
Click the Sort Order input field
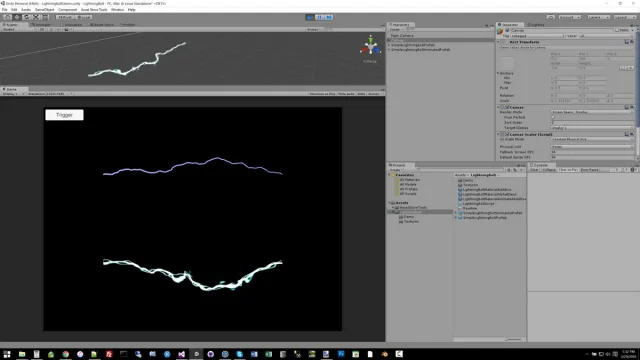point(592,122)
